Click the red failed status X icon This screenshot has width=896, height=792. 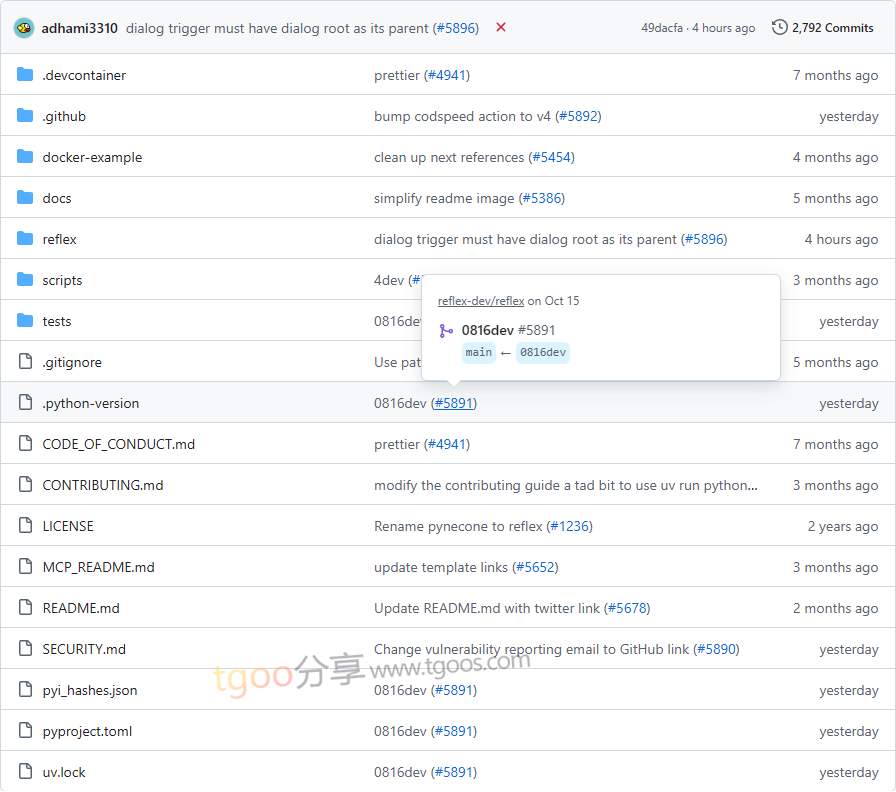click(x=501, y=28)
